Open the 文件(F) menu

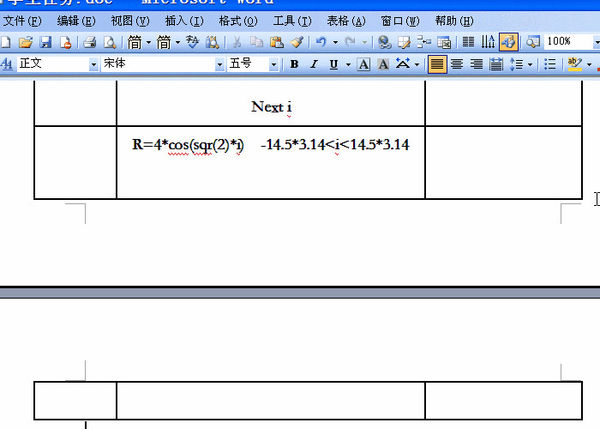22,21
